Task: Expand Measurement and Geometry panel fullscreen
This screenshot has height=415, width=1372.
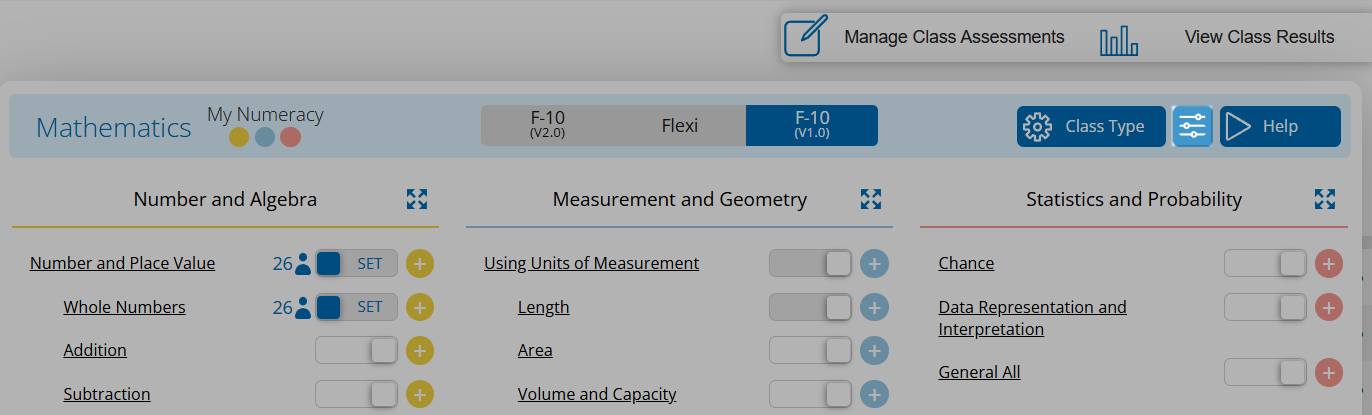Action: 871,199
